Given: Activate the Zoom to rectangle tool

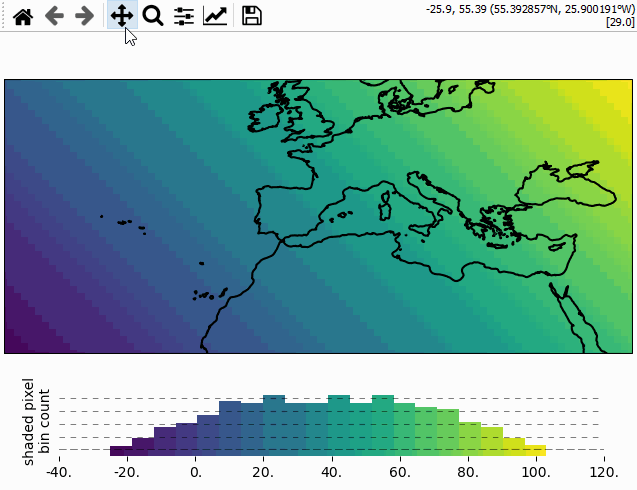Looking at the screenshot, I should click(153, 16).
